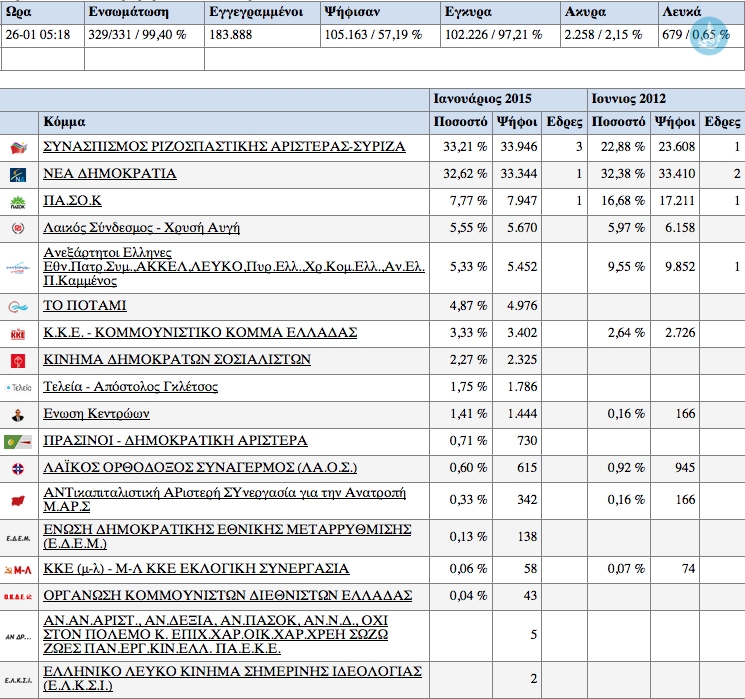Click the Prasinoi - Dimokratiki Aristera logo
This screenshot has width=745, height=699.
pyautogui.click(x=18, y=442)
